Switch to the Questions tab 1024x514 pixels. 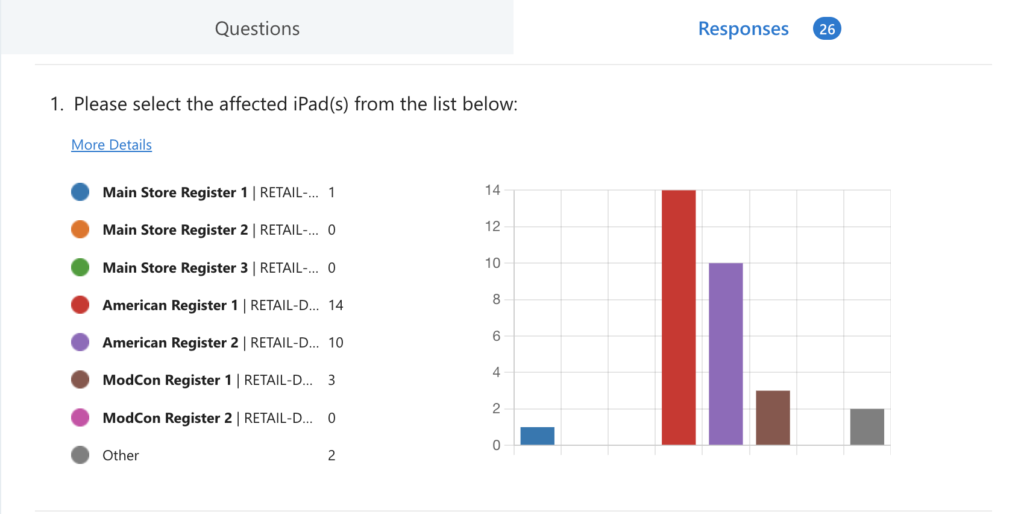coord(257,28)
